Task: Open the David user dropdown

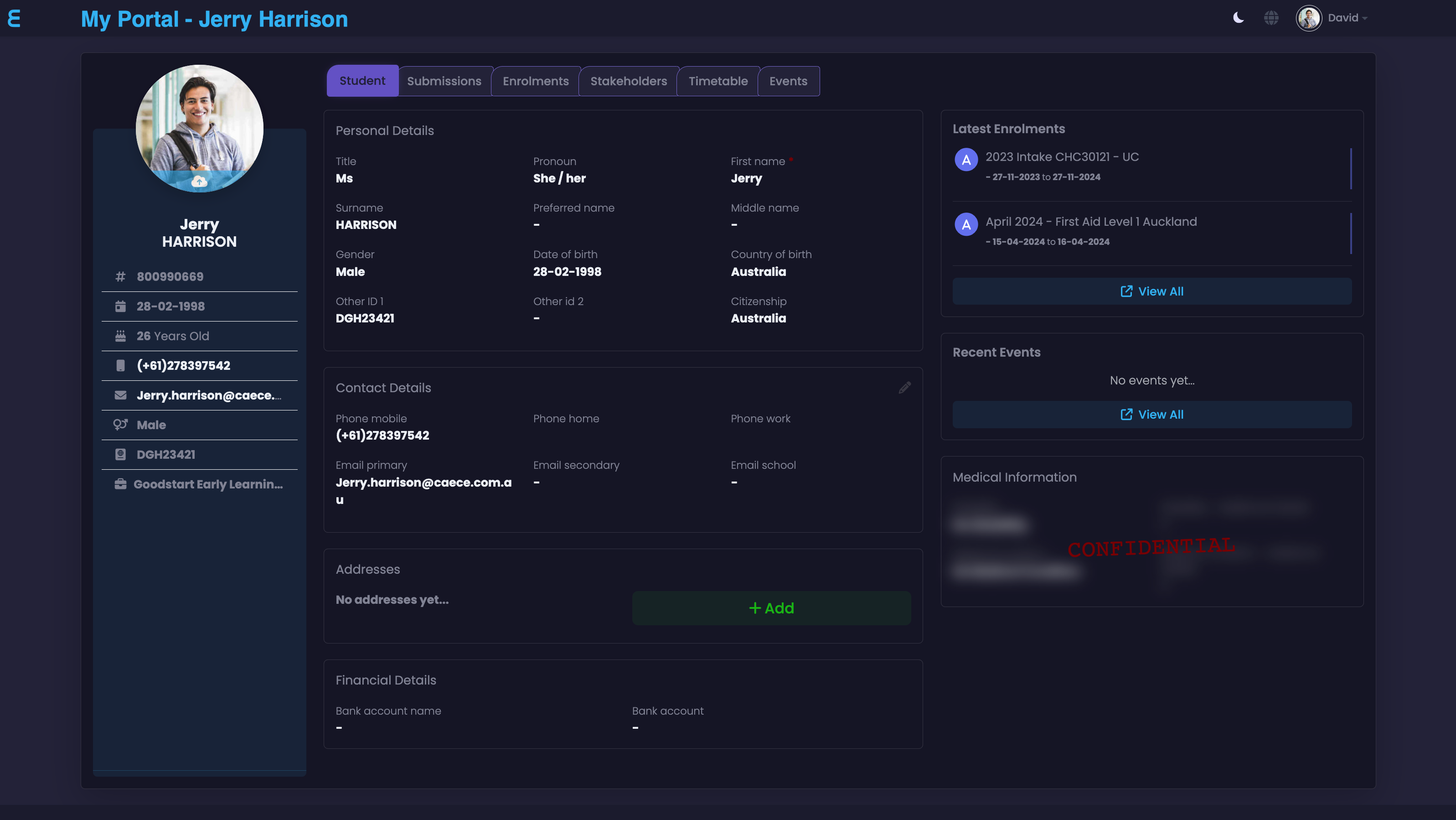Action: [x=1348, y=18]
